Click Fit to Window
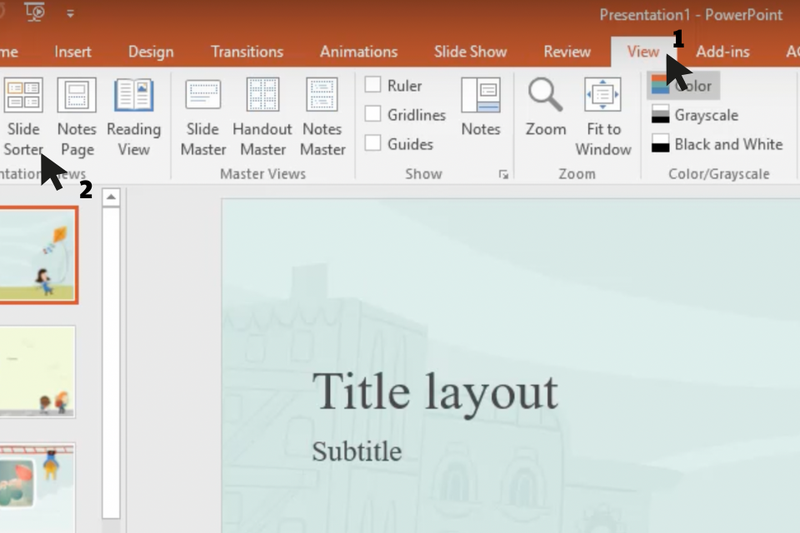 [x=603, y=117]
